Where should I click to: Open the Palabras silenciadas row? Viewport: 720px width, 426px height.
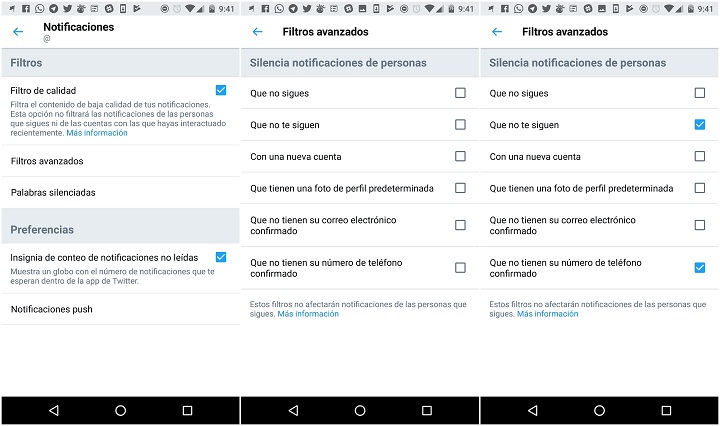(120, 192)
